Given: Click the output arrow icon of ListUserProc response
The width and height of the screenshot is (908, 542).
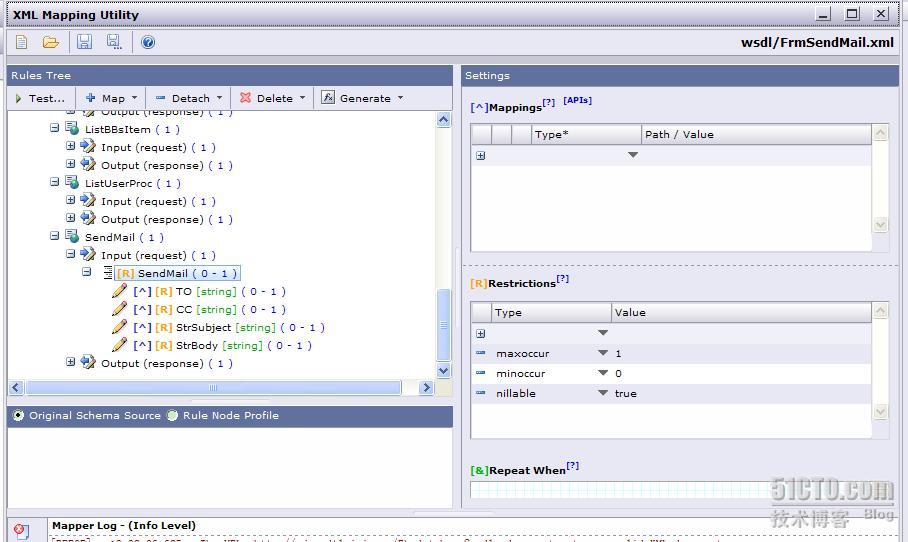Looking at the screenshot, I should (88, 218).
